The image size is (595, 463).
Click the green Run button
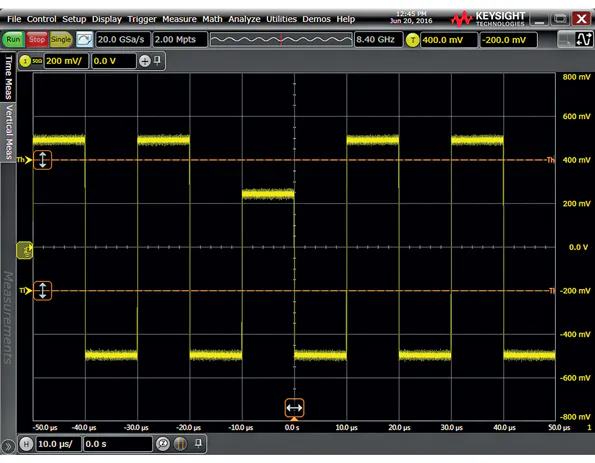13,39
